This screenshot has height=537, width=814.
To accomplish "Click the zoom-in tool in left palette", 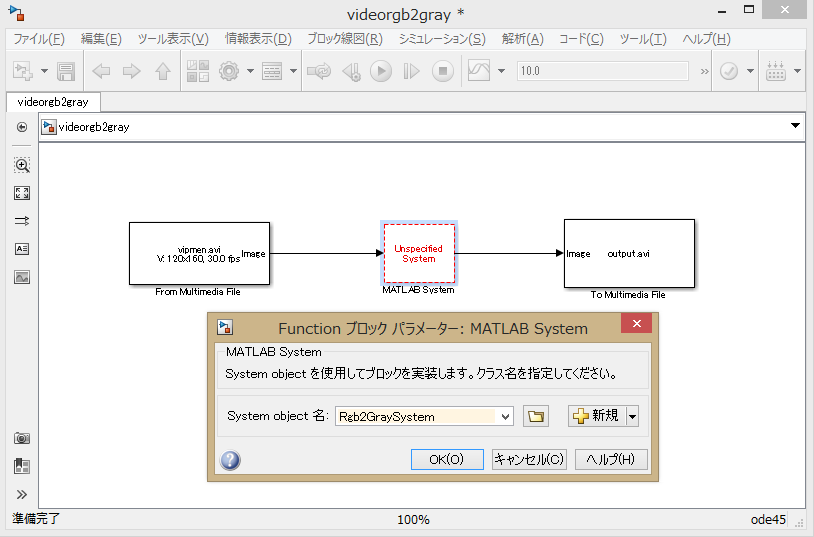I will (x=22, y=165).
